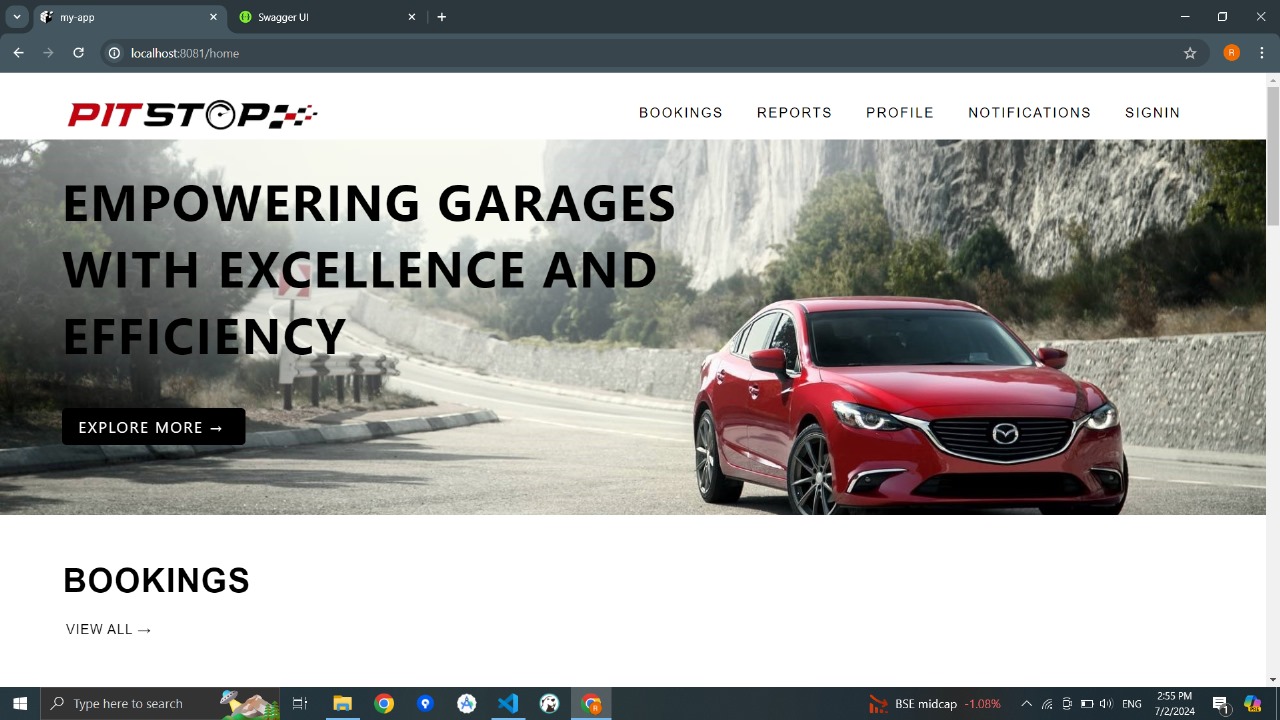The width and height of the screenshot is (1280, 720).
Task: Bookmark this page with star icon
Action: (x=1190, y=53)
